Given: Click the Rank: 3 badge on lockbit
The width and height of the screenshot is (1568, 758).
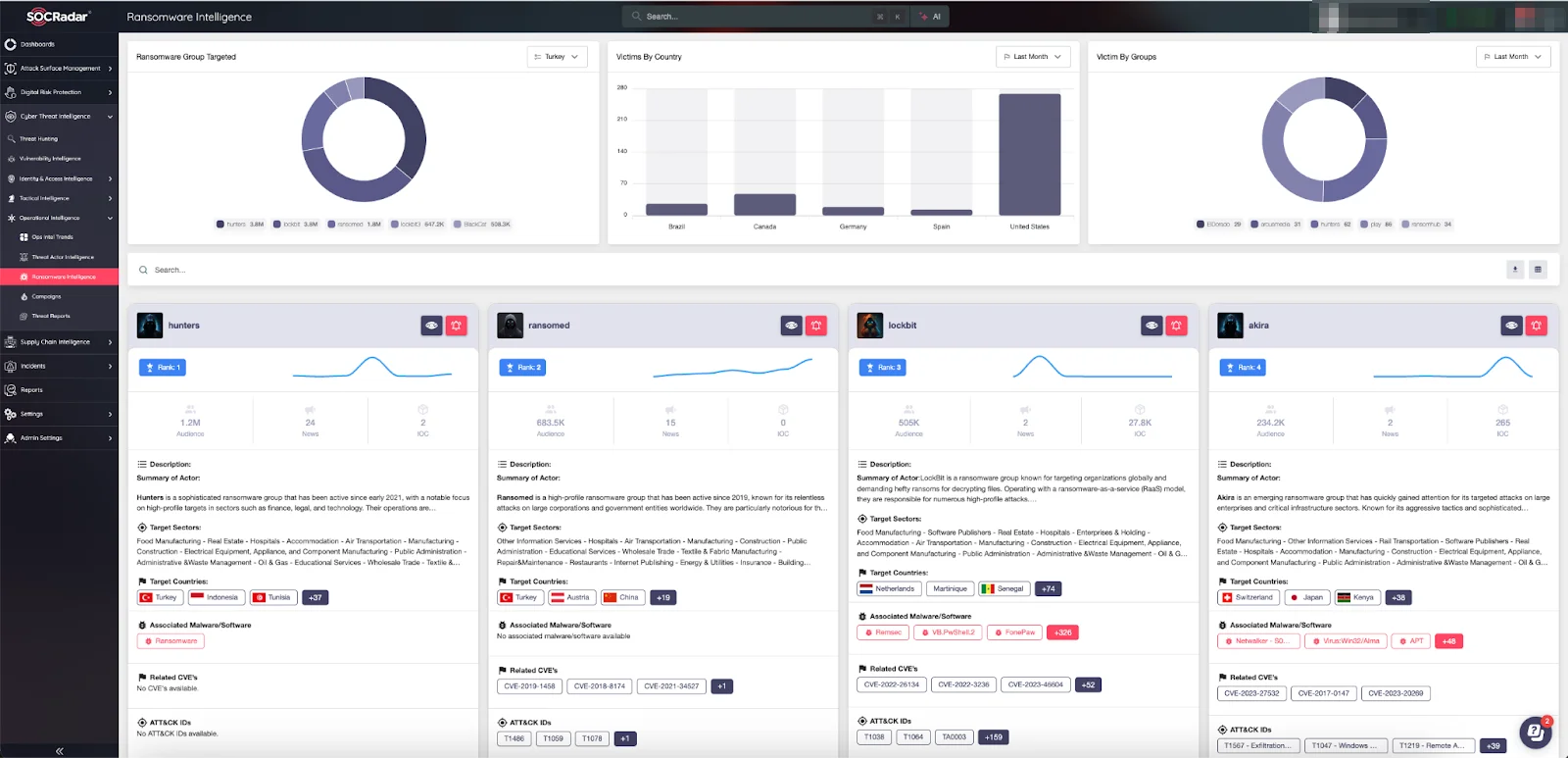Looking at the screenshot, I should pos(882,368).
